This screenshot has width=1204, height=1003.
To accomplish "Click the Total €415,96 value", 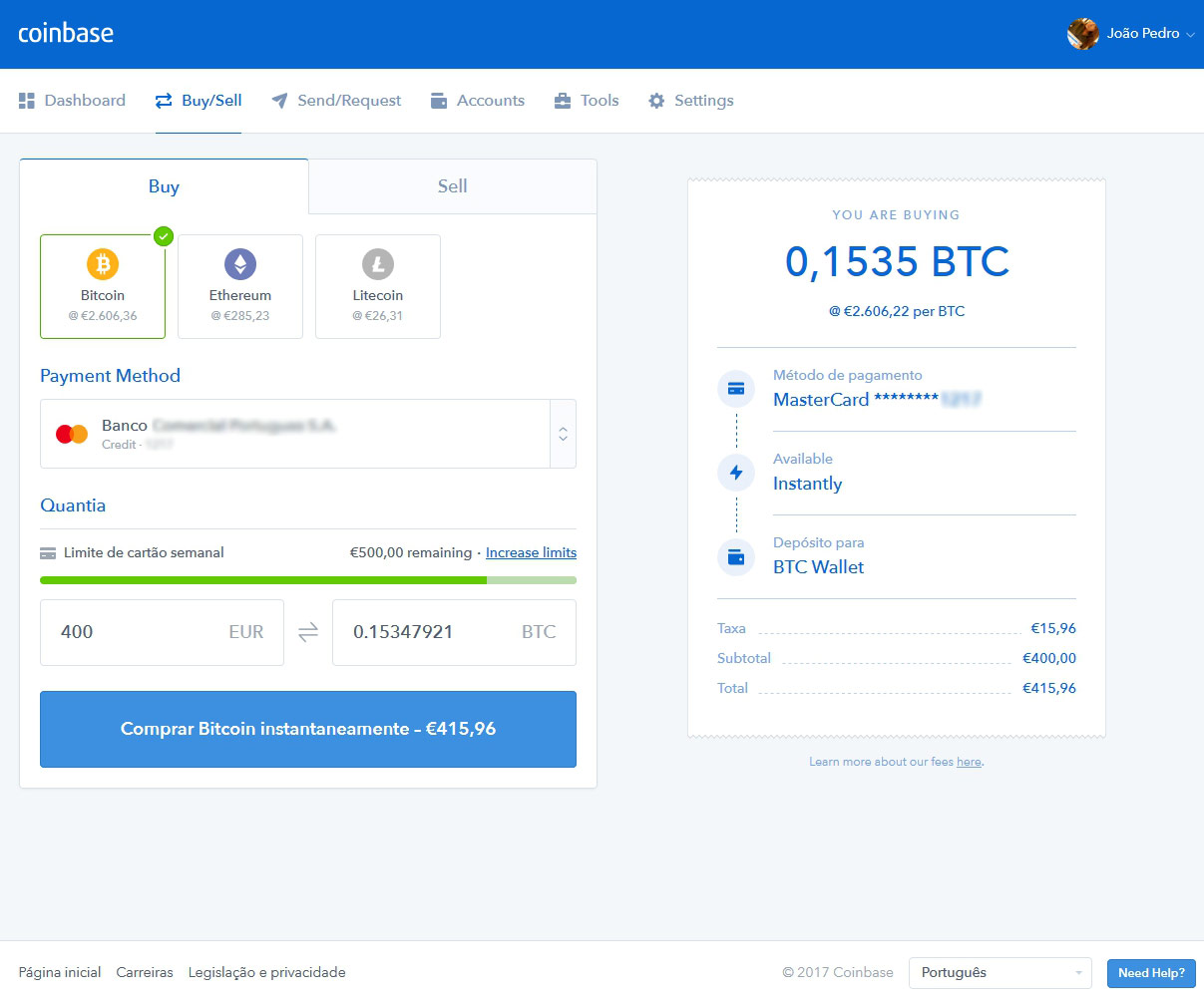I will pos(1049,688).
